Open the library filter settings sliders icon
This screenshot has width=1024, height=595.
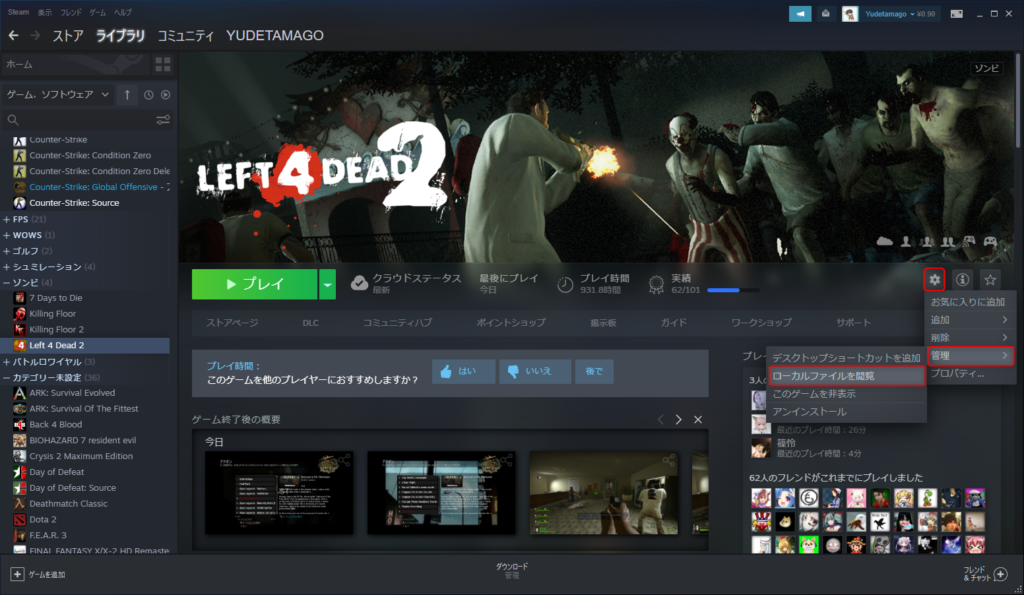[x=162, y=119]
